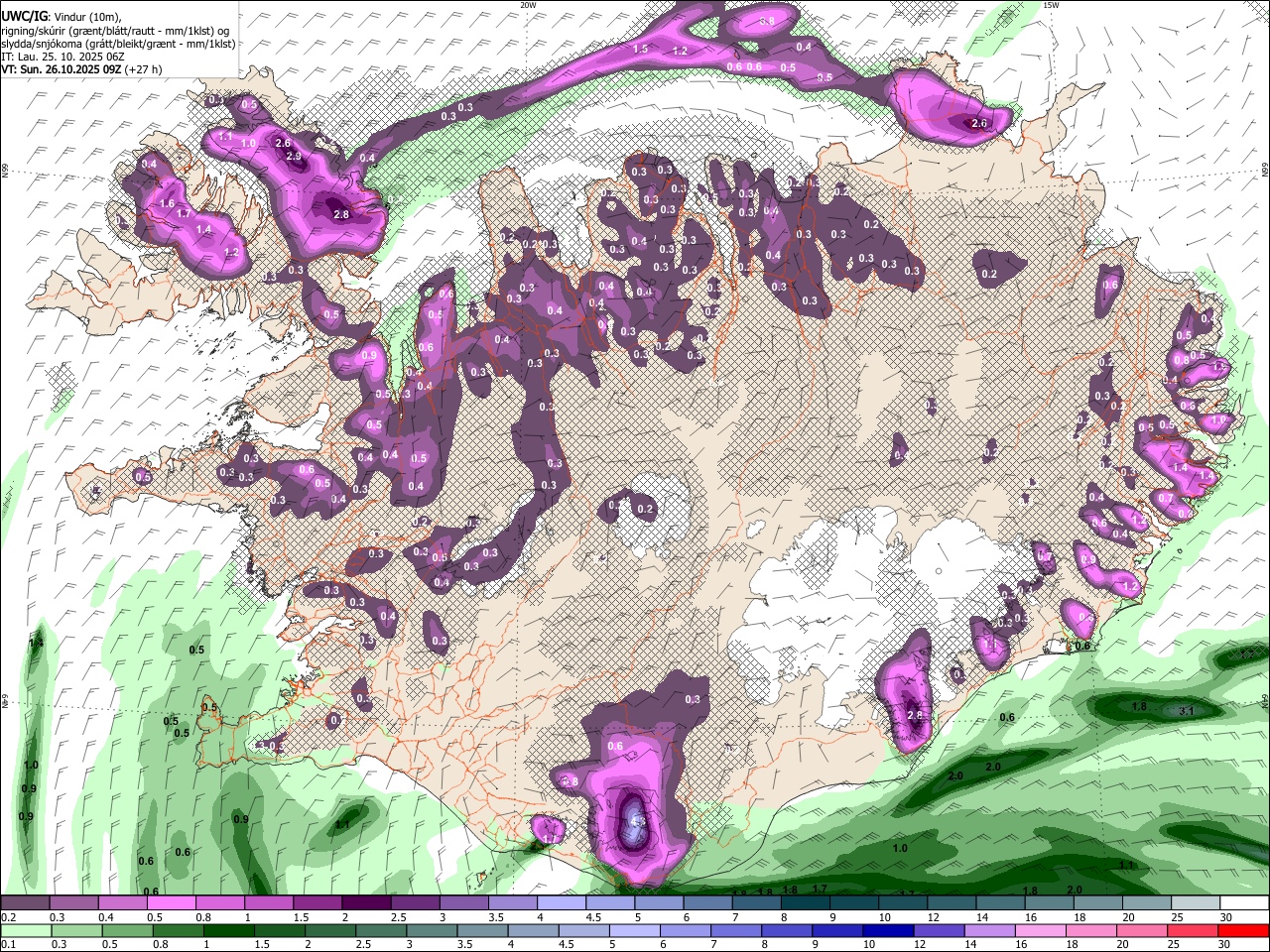This screenshot has width=1270, height=952.
Task: Click the '30' label in the top legend row
Action: 1226,917
